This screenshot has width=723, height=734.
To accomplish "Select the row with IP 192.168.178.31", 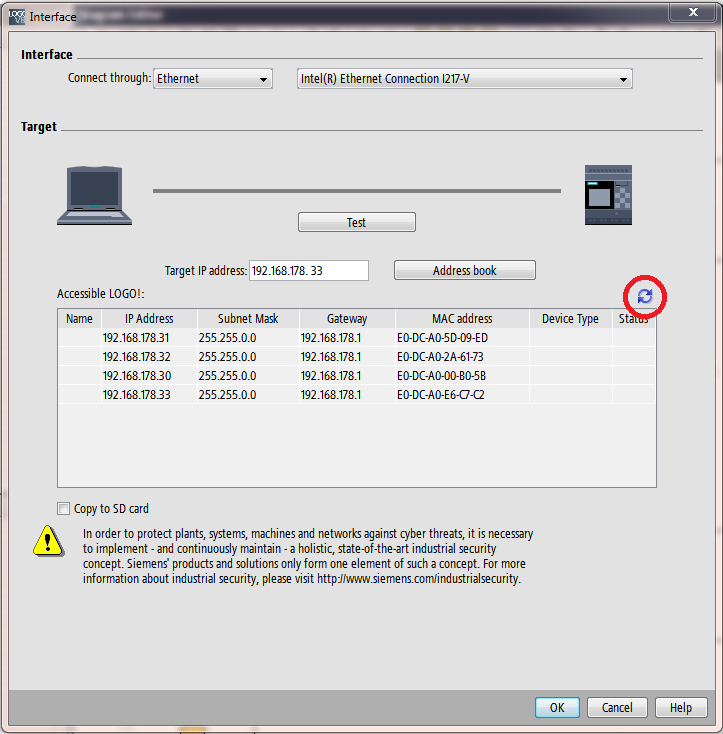I will click(357, 338).
